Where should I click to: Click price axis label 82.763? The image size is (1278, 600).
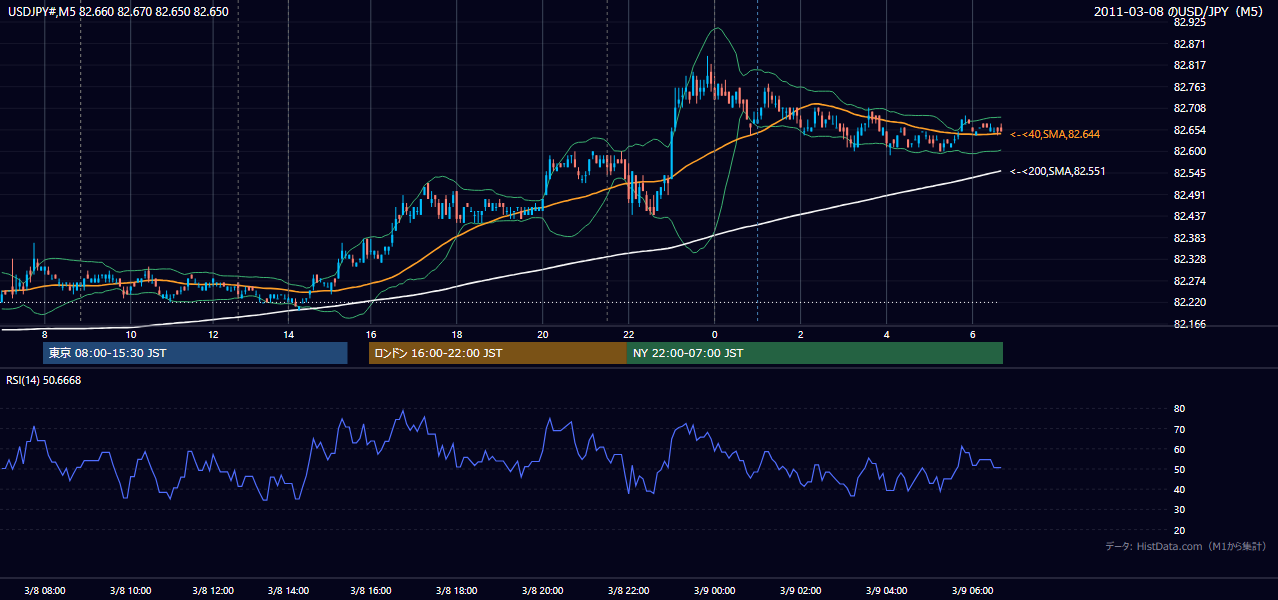(x=1190, y=87)
